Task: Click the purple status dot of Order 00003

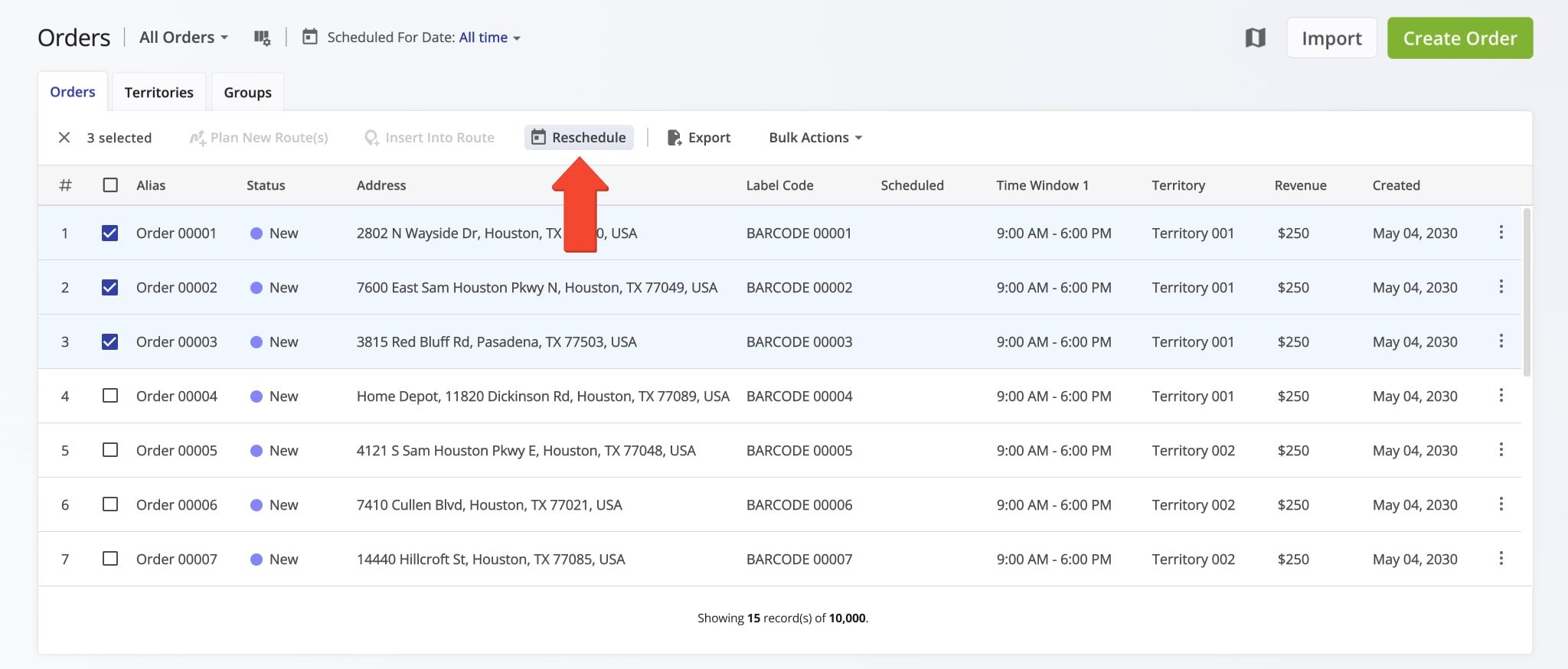Action: [256, 342]
